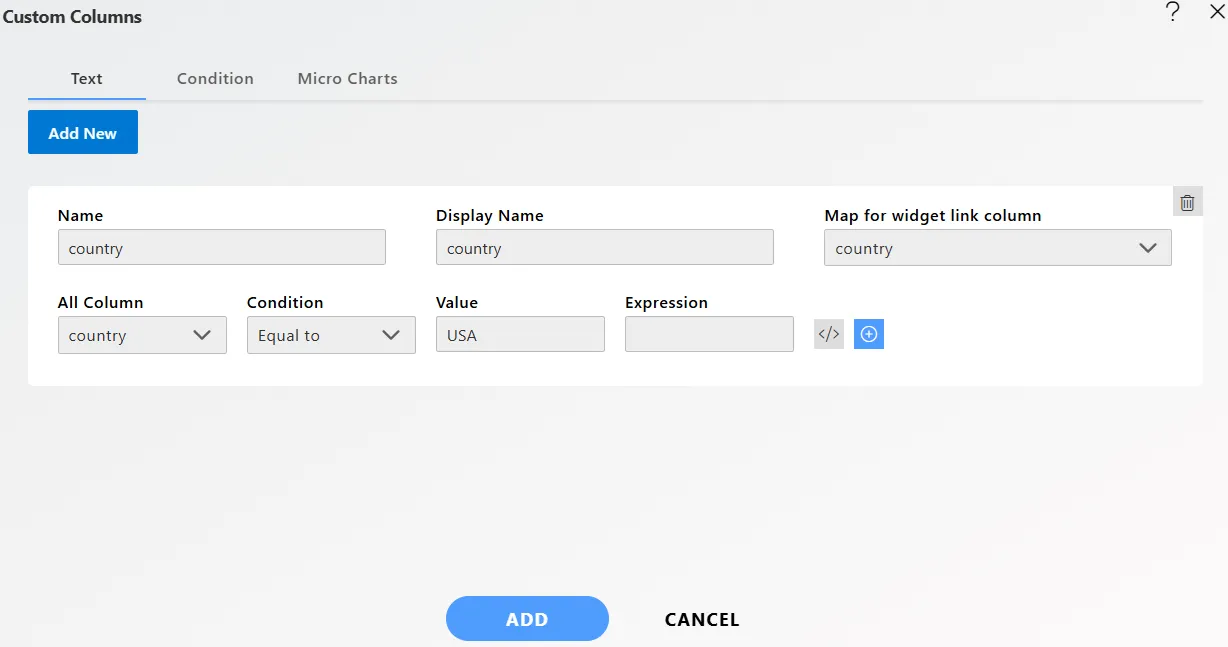1228x647 pixels.
Task: Click the Expression label
Action: click(666, 302)
